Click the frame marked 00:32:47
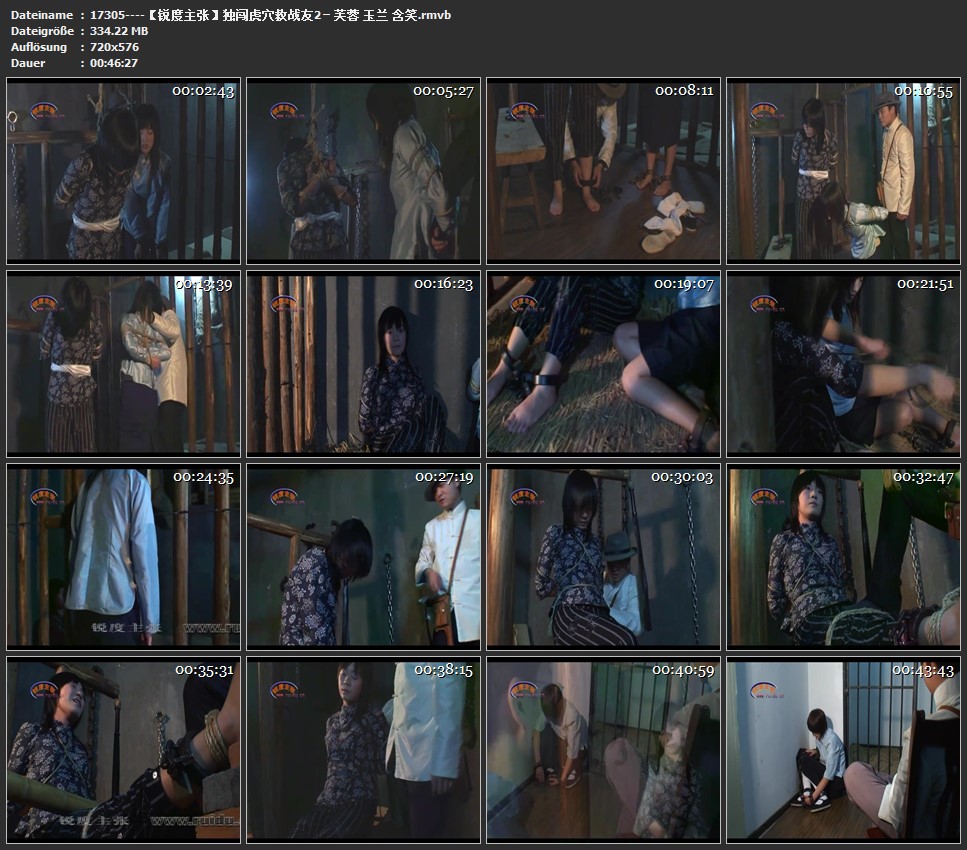 [x=843, y=557]
